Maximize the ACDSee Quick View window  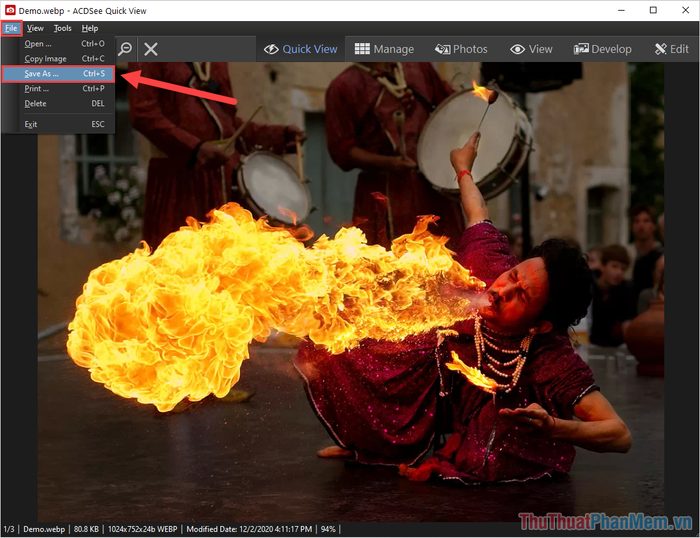653,10
